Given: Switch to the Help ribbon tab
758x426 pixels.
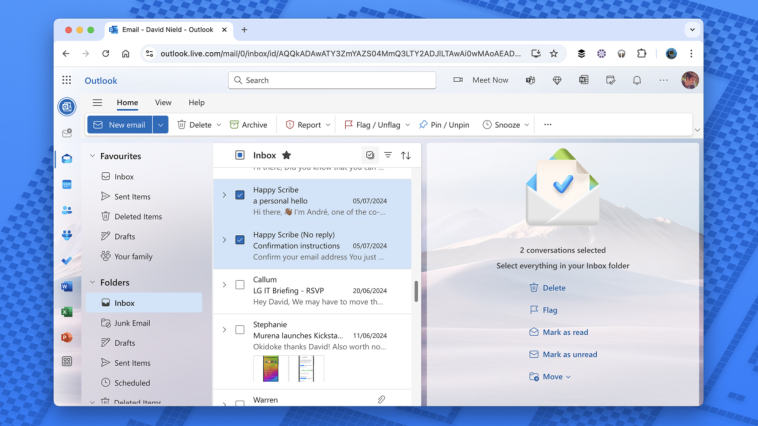Looking at the screenshot, I should pyautogui.click(x=196, y=103).
